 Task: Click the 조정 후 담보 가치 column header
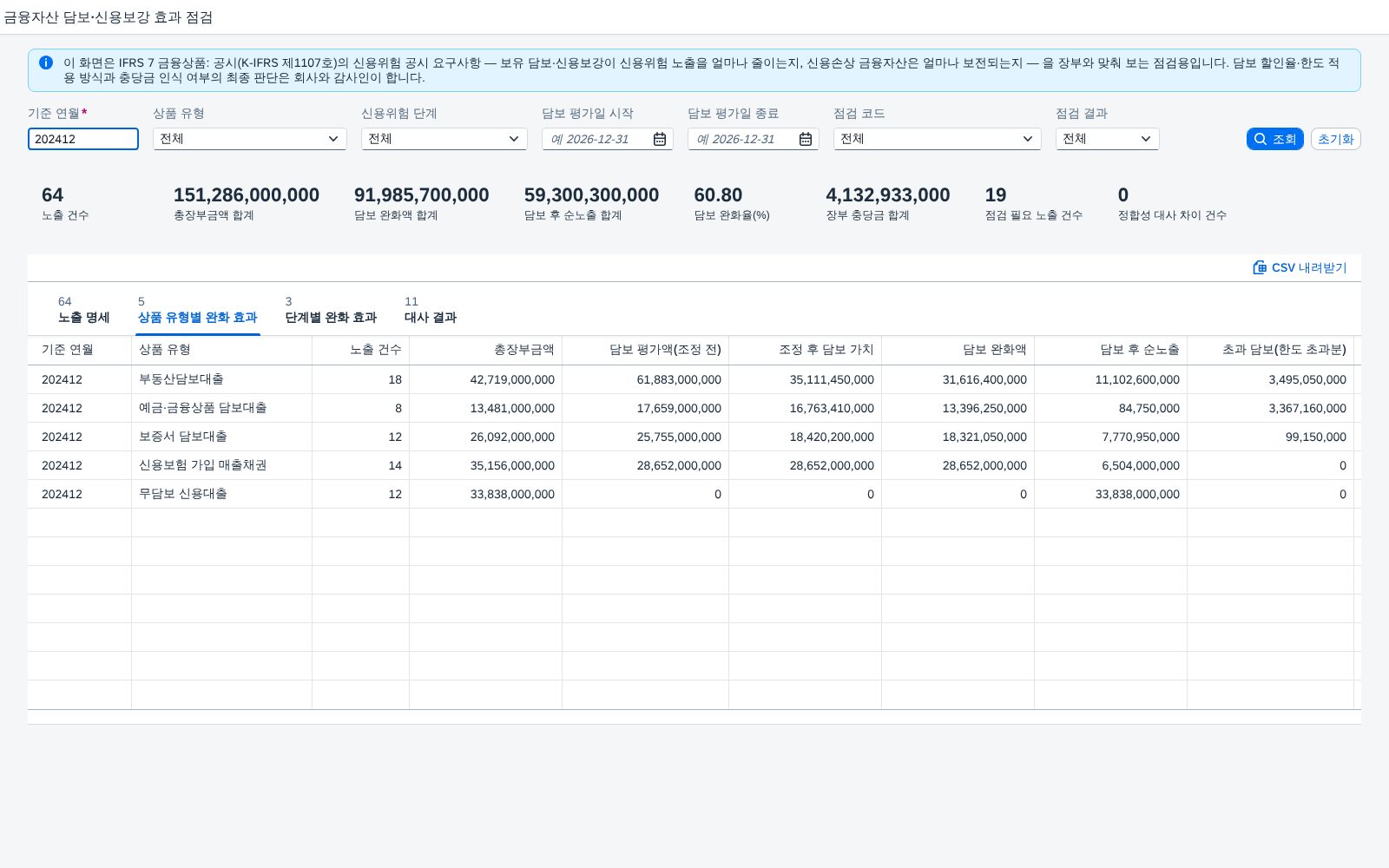click(x=806, y=350)
